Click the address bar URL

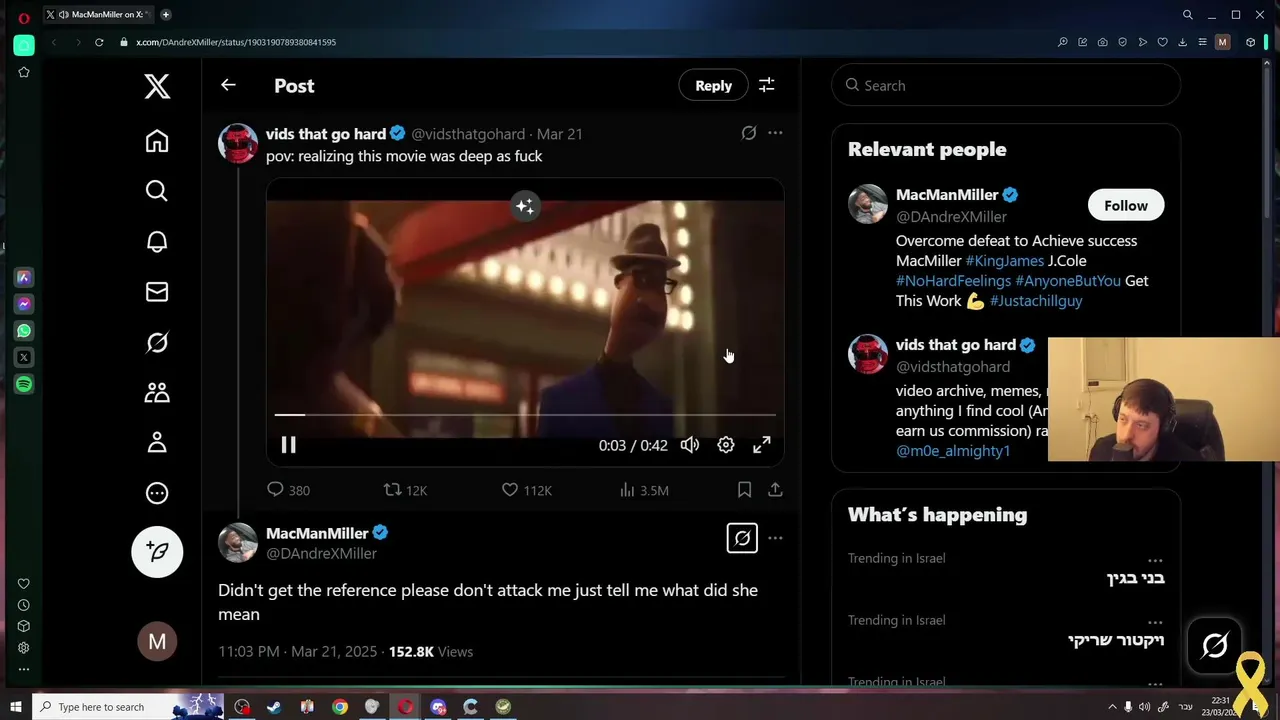(x=236, y=42)
